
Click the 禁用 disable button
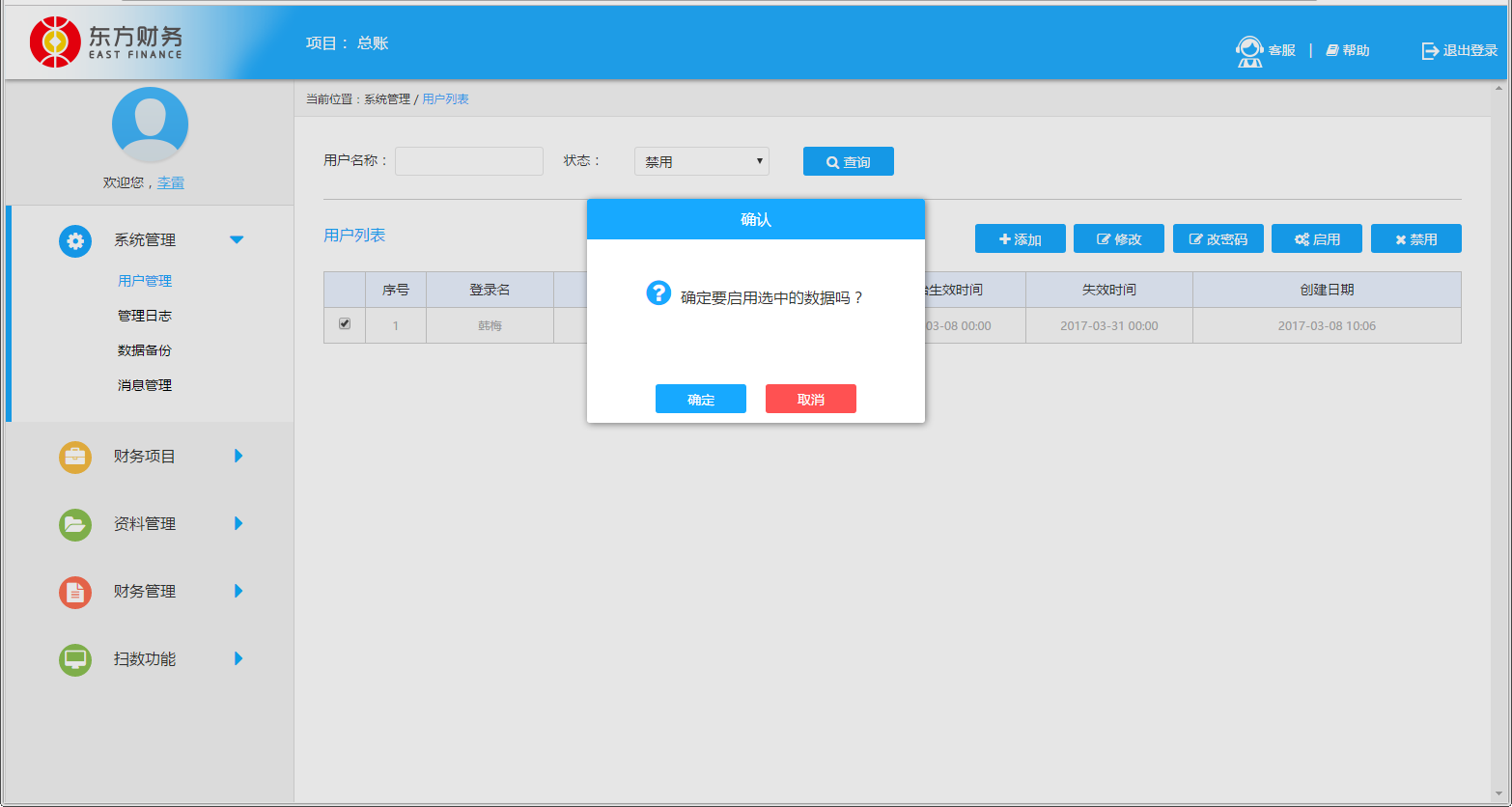click(x=1416, y=238)
